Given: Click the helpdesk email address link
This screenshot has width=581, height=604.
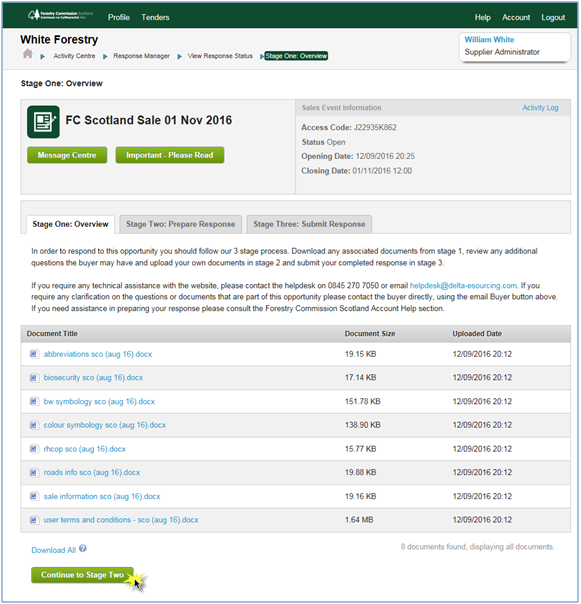Looking at the screenshot, I should click(463, 285).
